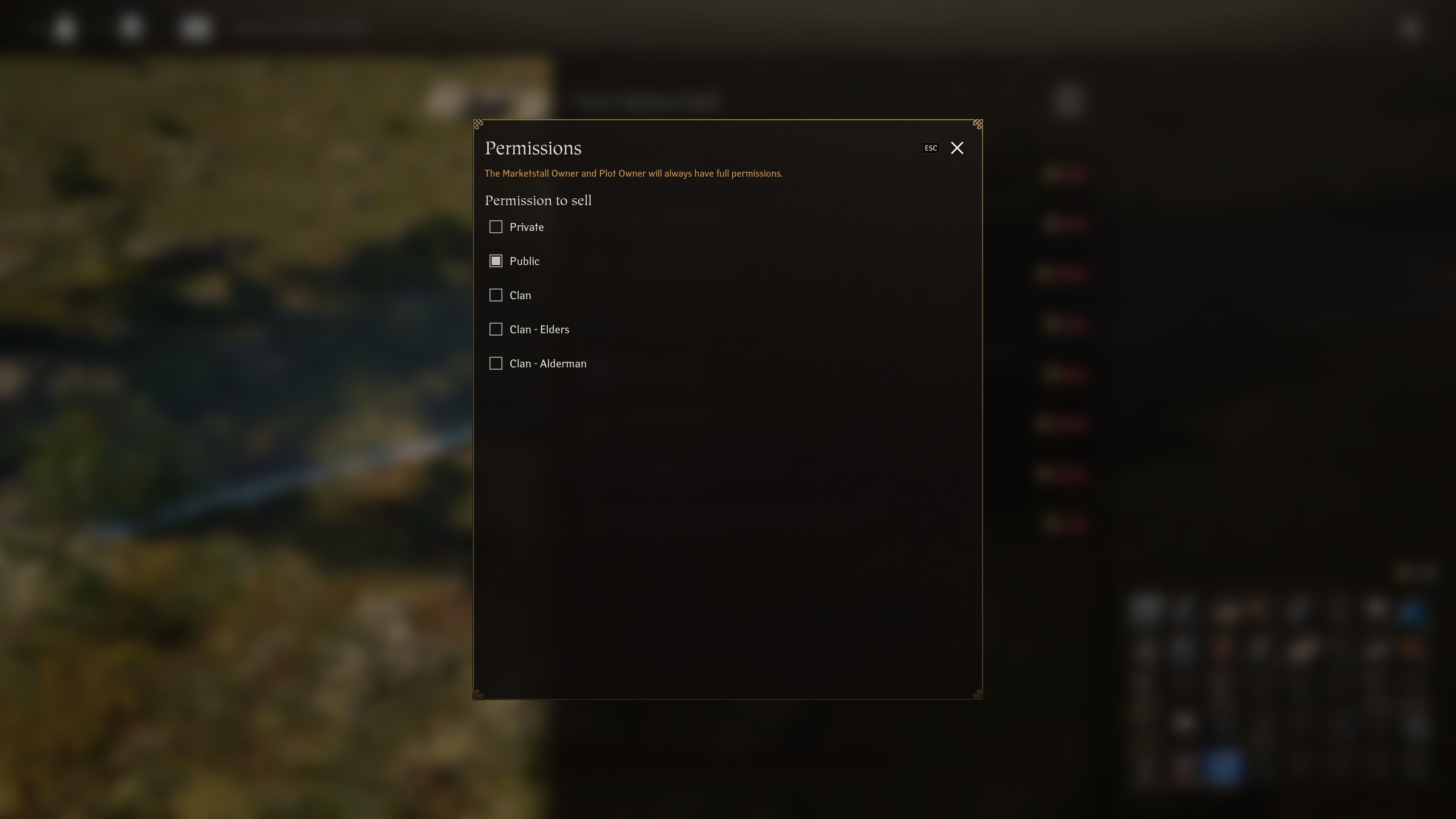Viewport: 1456px width, 819px height.
Task: Click the "Public" label text
Action: pyautogui.click(x=524, y=261)
